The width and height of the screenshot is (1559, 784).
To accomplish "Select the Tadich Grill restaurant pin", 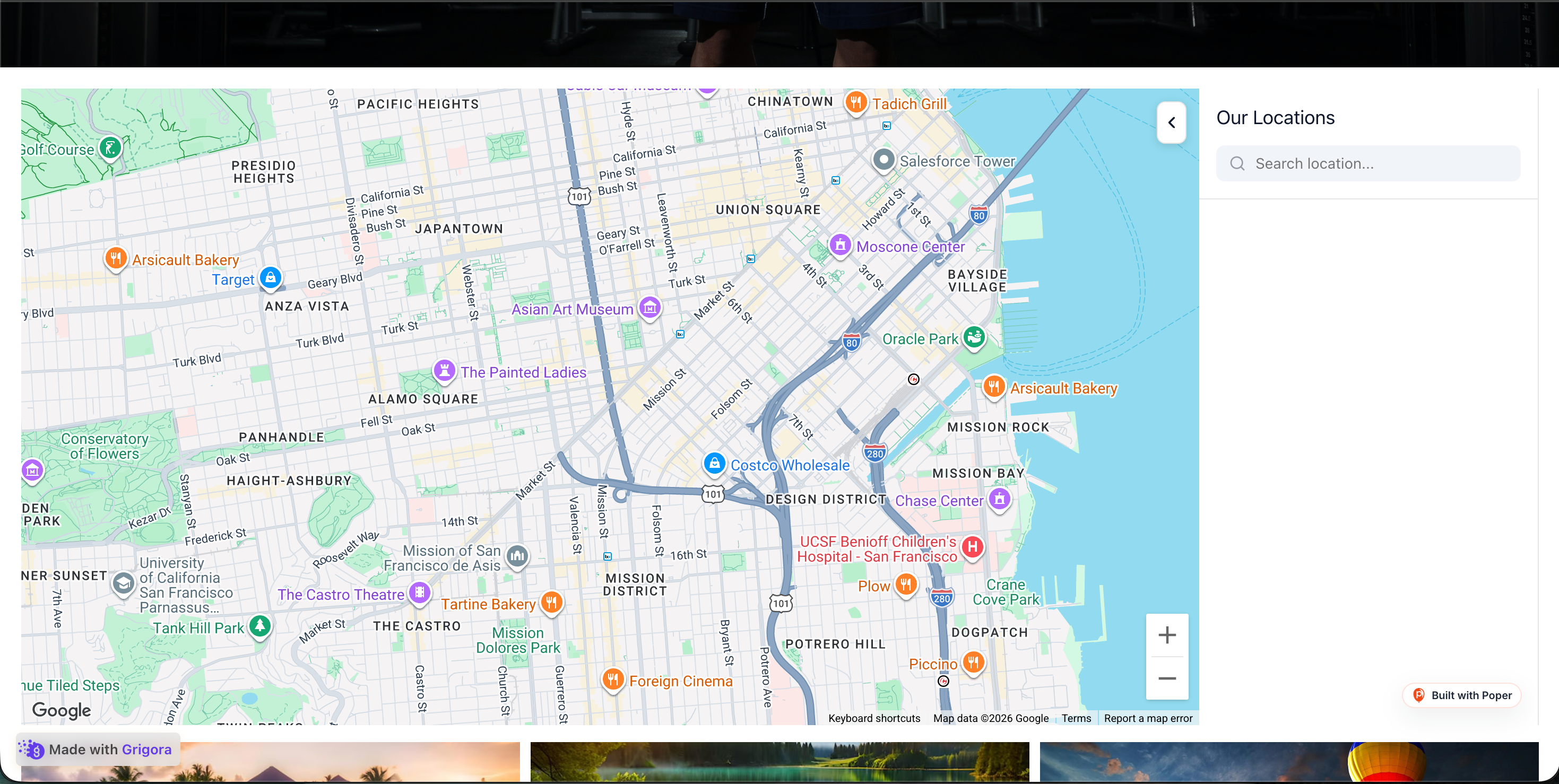I will coord(856,102).
